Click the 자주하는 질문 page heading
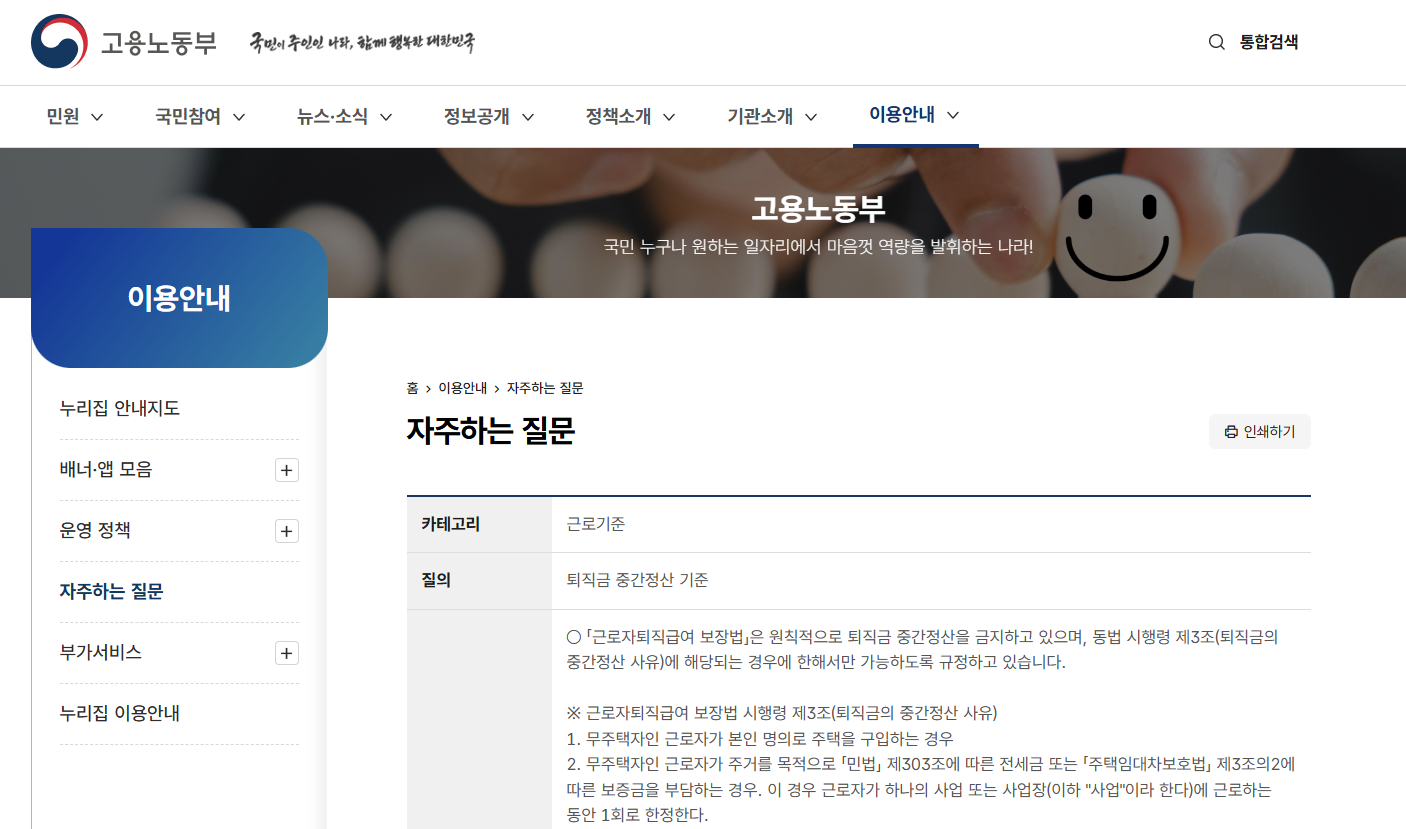The image size is (1406, 829). [491, 431]
